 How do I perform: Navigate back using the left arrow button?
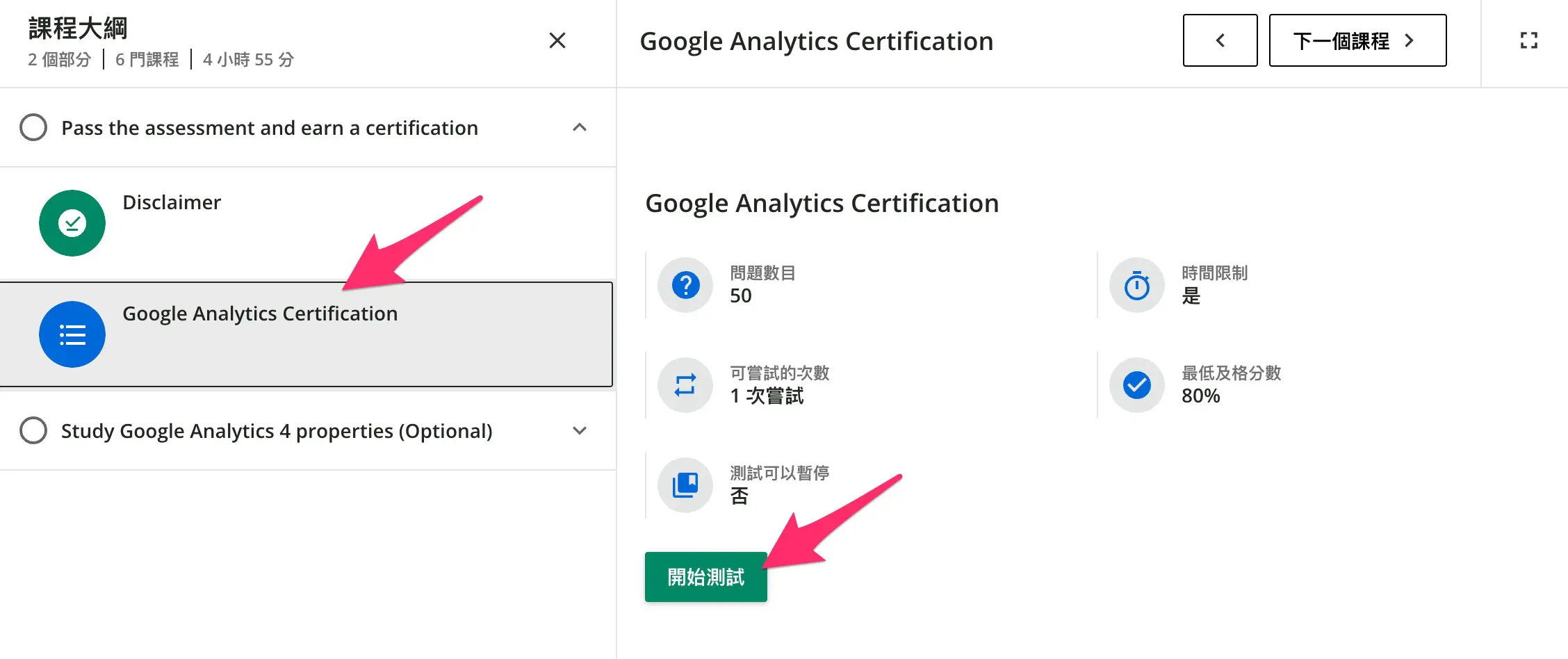pos(1220,40)
